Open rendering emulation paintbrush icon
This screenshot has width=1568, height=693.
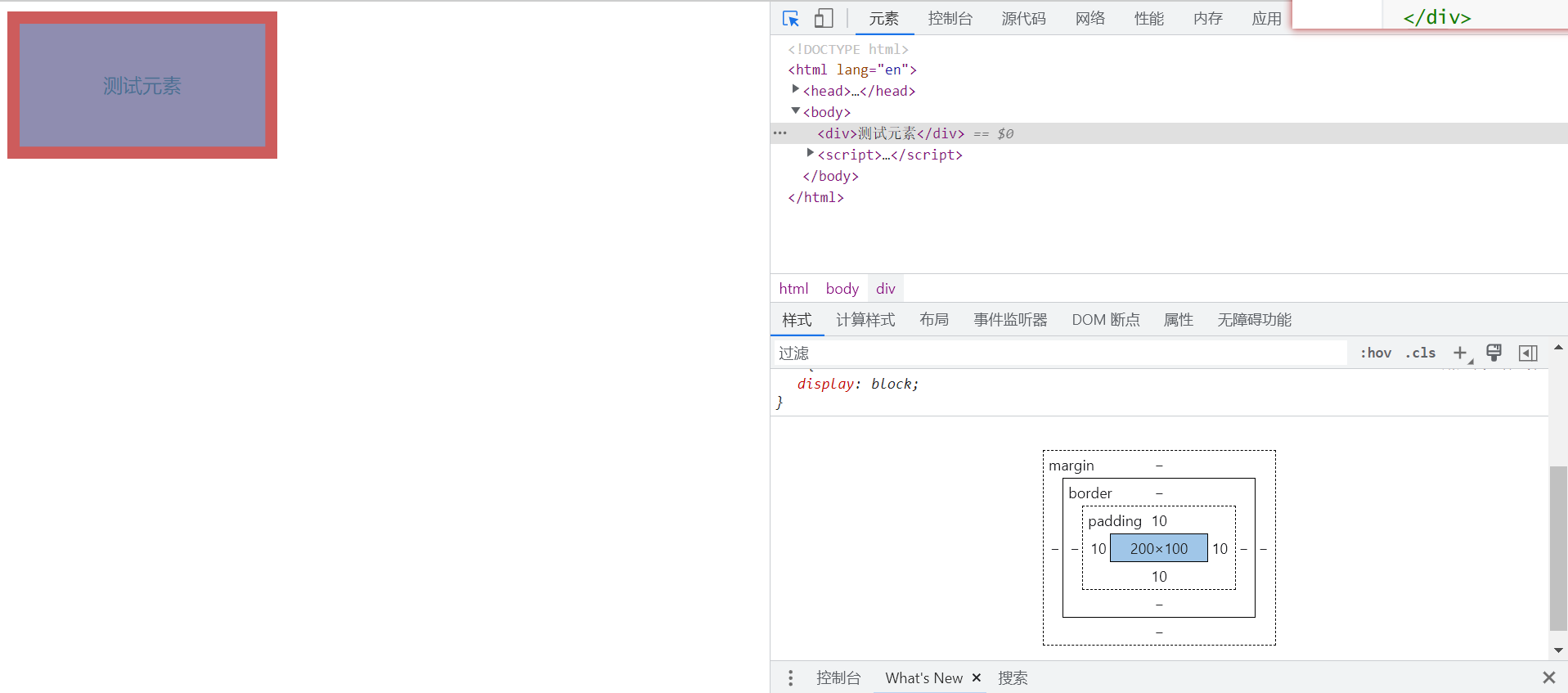click(x=1494, y=353)
